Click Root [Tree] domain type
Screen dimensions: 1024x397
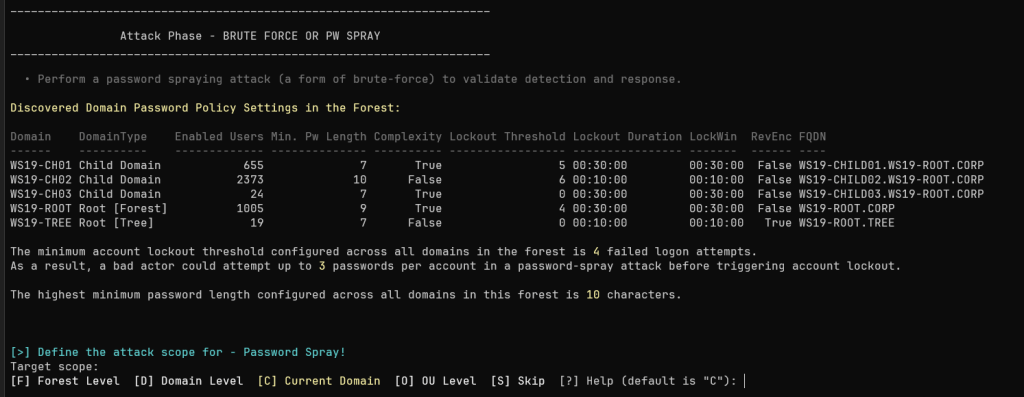click(116, 223)
